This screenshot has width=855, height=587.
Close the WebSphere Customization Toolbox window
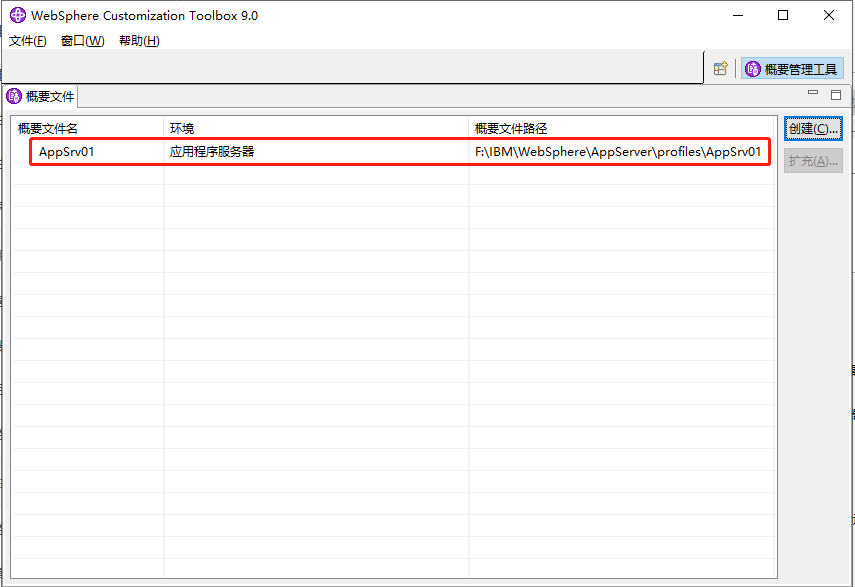[829, 15]
